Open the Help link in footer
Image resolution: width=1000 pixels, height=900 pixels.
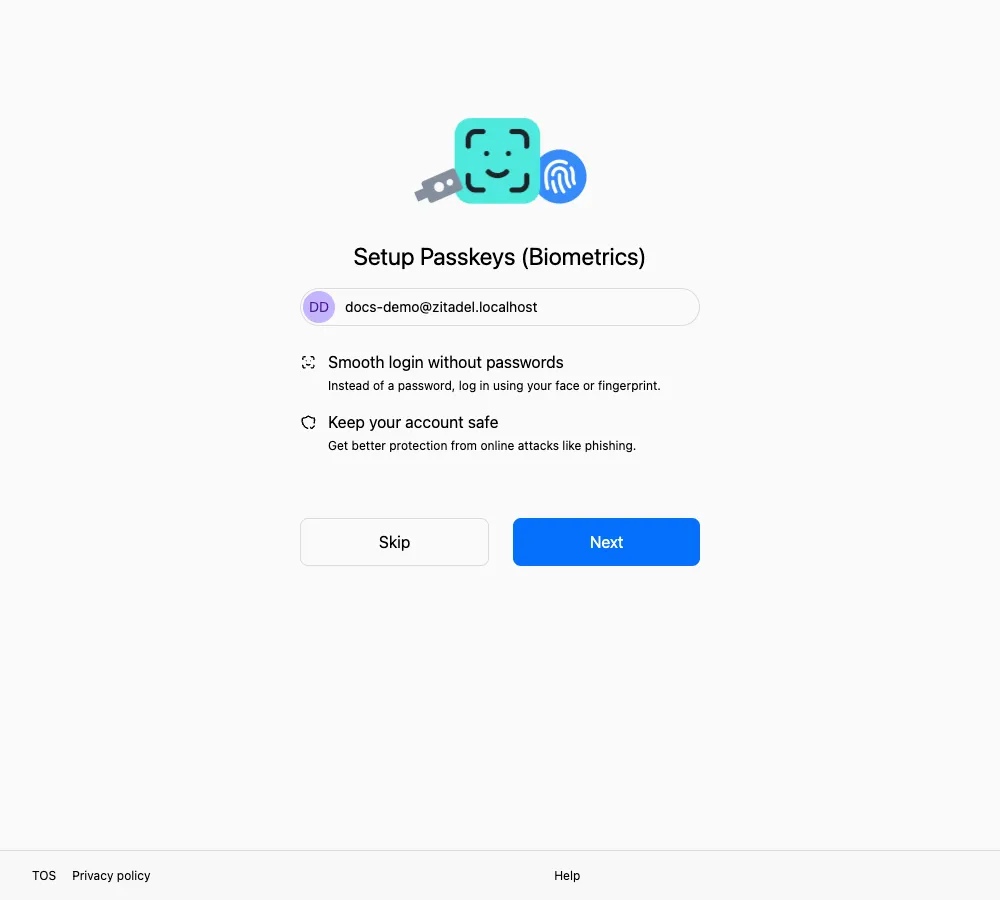coord(567,875)
